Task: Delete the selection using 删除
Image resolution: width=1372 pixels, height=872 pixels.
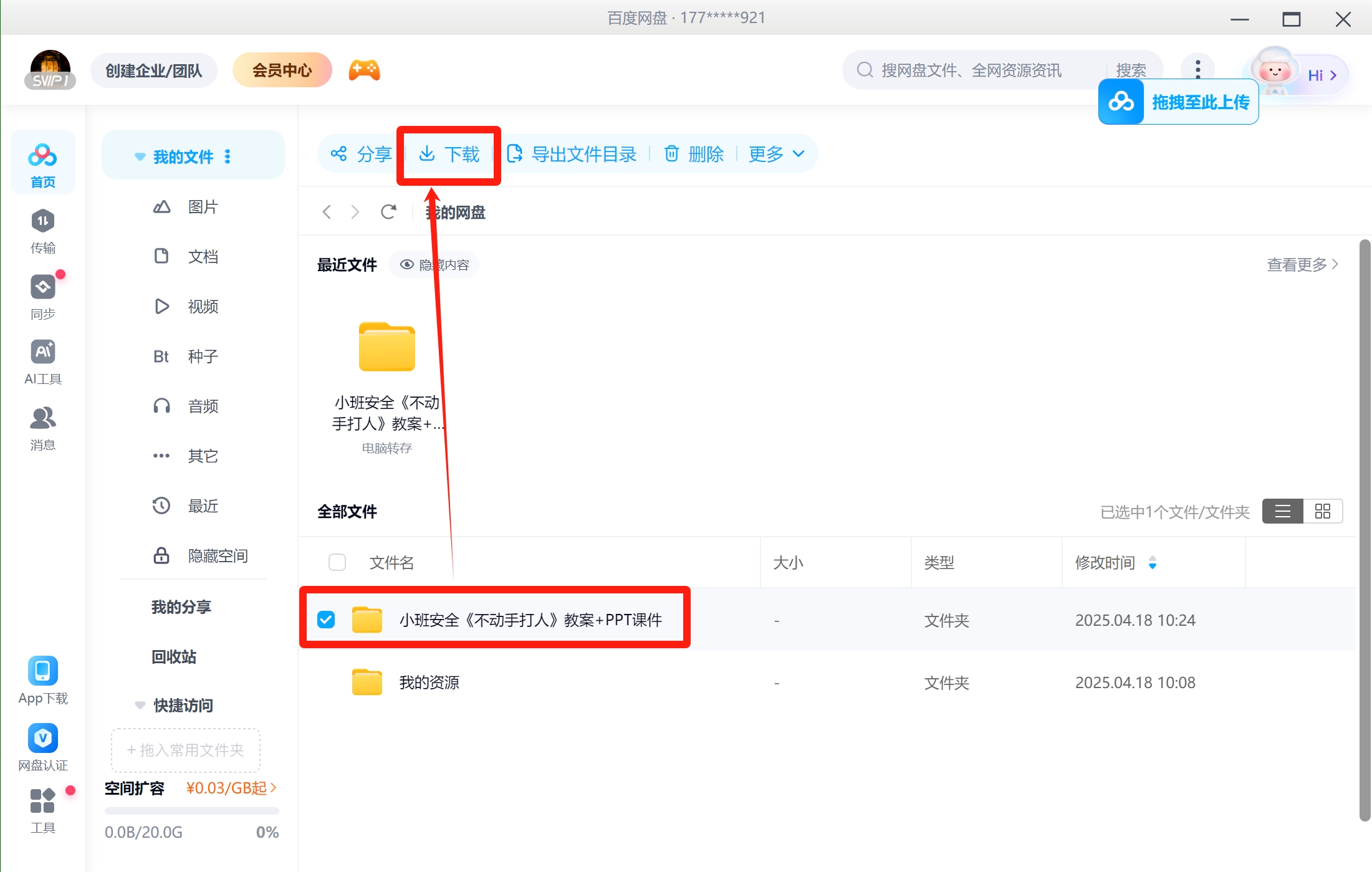Action: (x=693, y=154)
